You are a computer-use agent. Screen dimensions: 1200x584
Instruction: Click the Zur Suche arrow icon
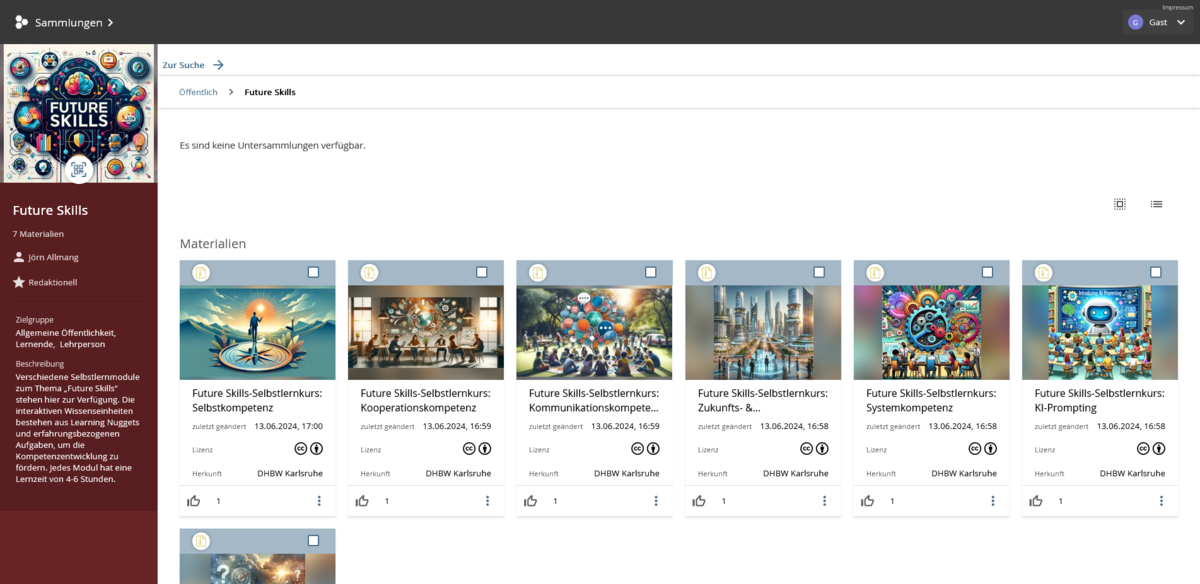218,65
